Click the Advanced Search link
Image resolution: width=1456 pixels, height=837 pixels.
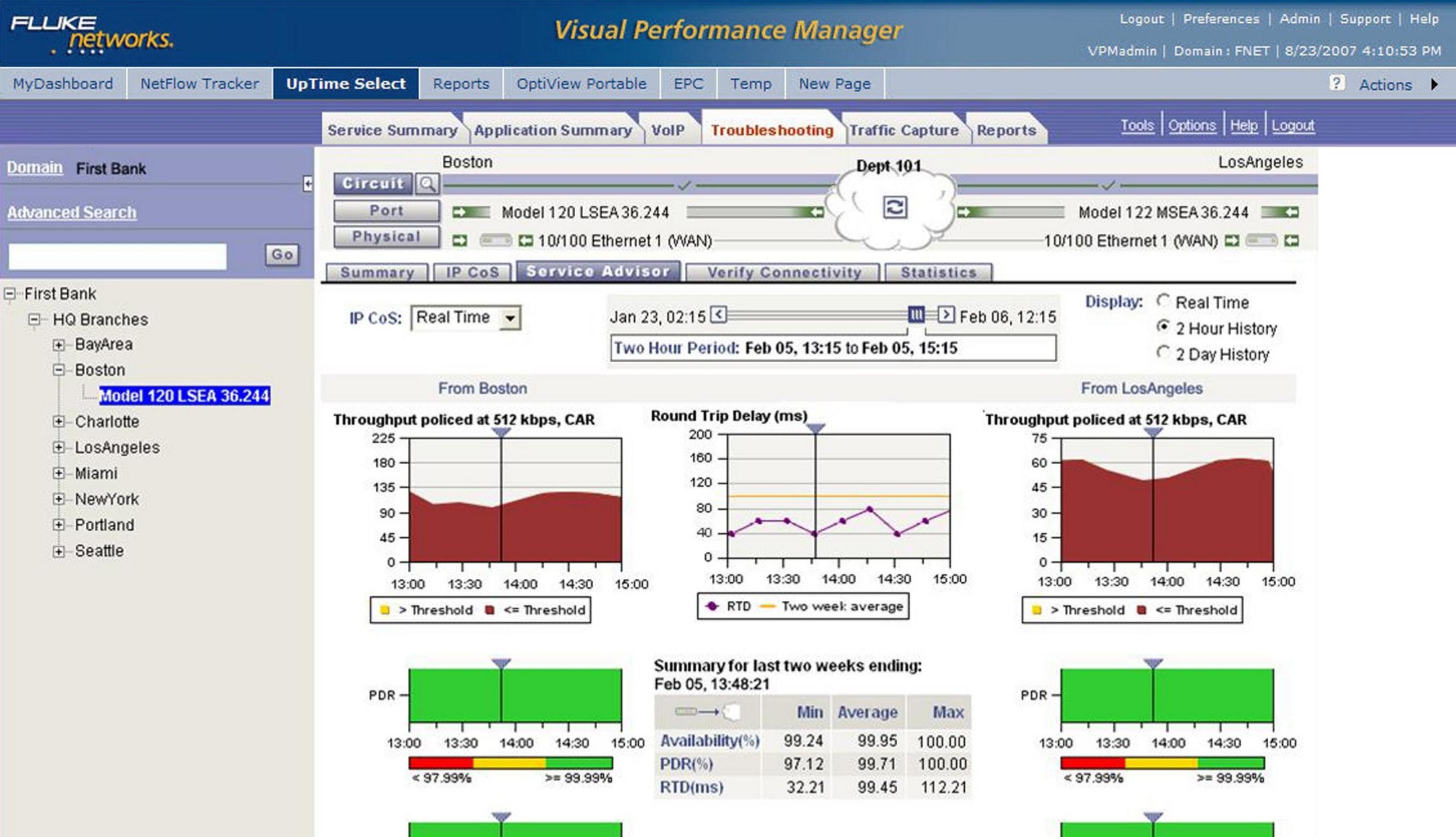(72, 213)
